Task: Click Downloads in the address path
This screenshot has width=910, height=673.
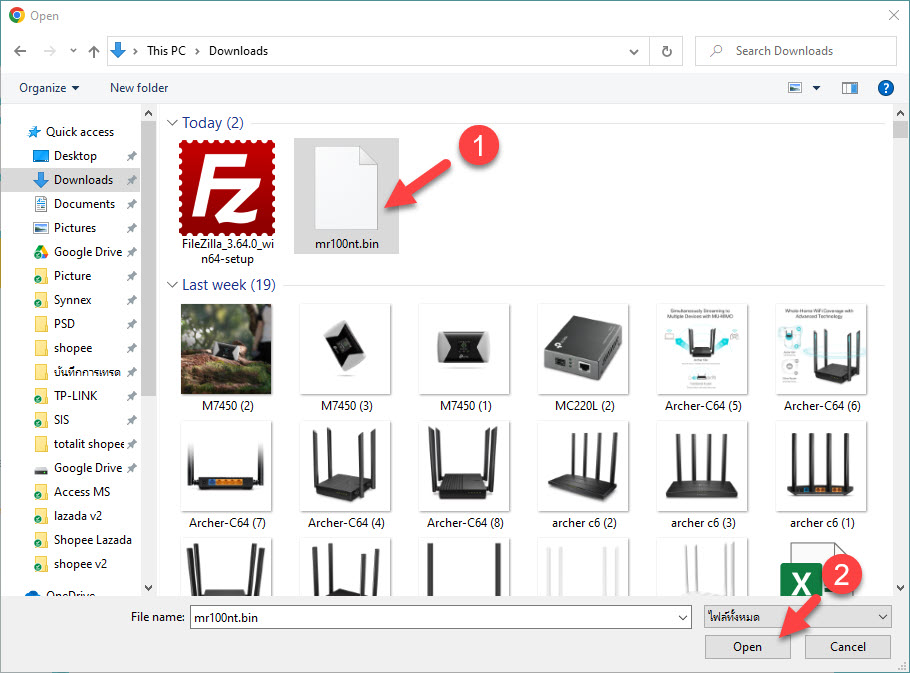Action: [x=239, y=51]
